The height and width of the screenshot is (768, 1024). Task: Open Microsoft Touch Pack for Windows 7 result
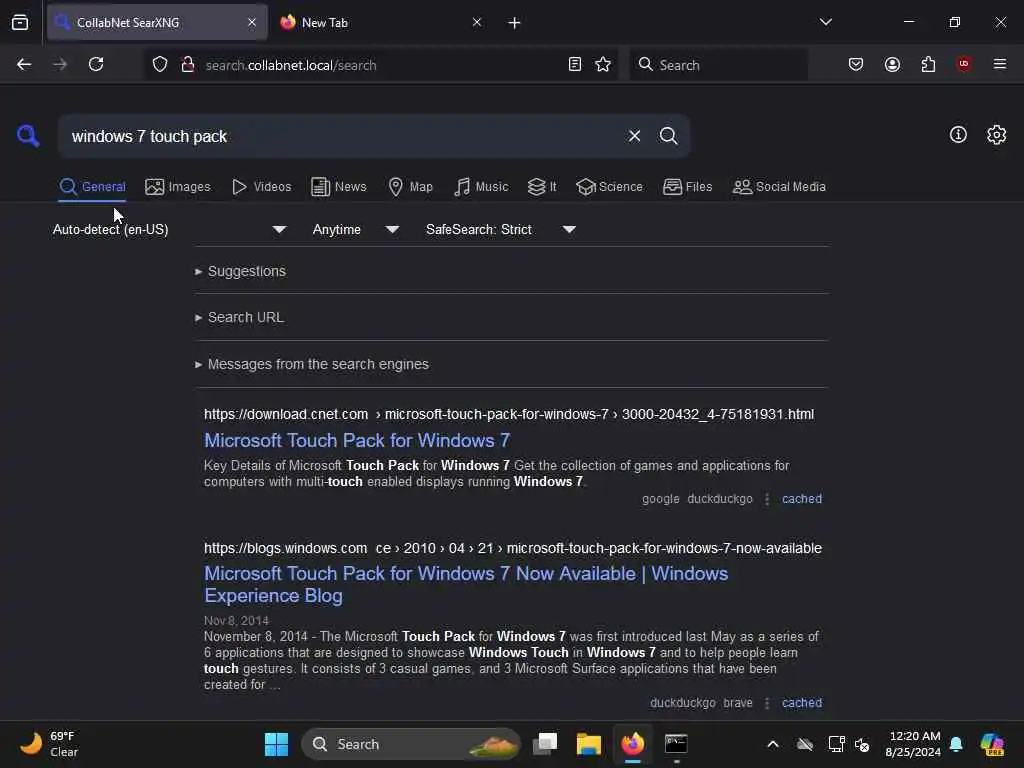tap(357, 440)
